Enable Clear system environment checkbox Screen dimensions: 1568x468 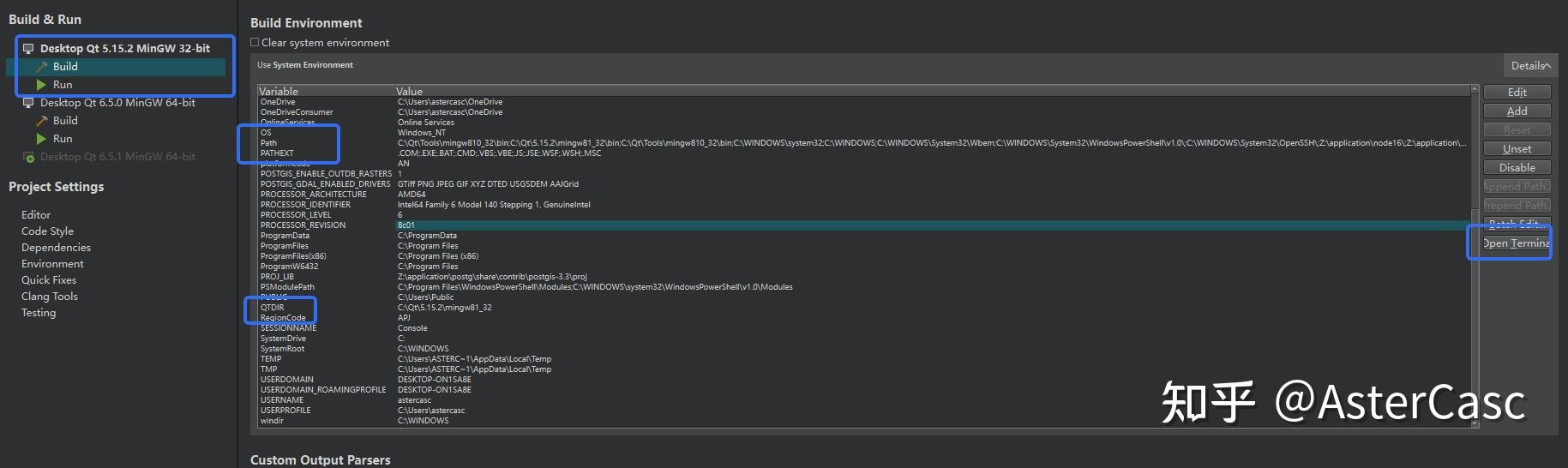[x=255, y=42]
